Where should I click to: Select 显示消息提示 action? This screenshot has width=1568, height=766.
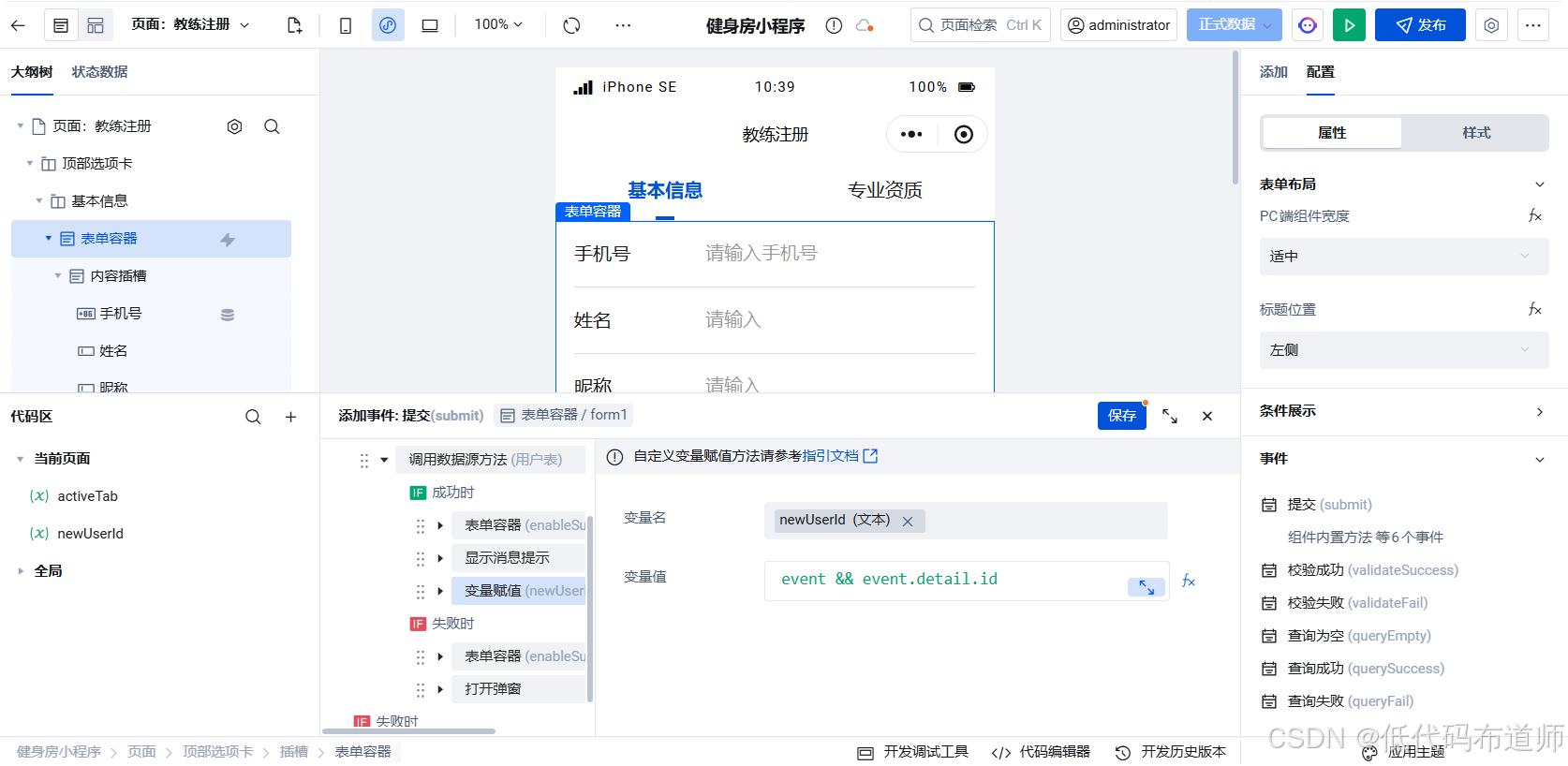pos(518,558)
